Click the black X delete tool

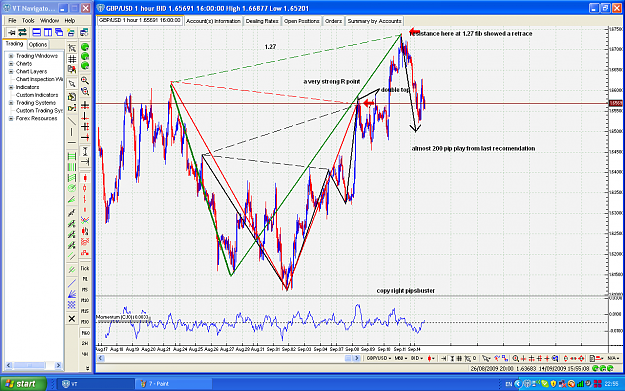coord(72,319)
